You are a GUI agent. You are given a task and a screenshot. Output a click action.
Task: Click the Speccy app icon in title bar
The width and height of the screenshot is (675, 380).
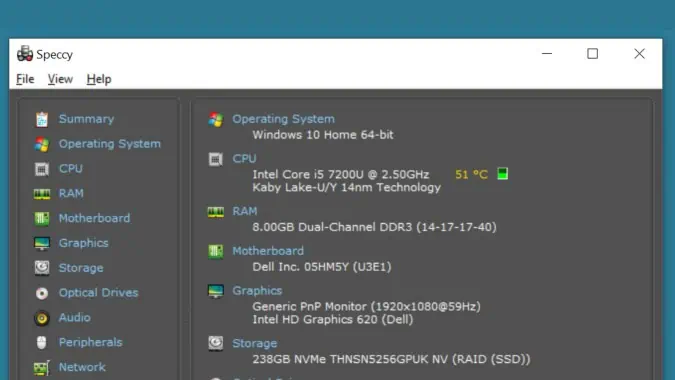25,54
